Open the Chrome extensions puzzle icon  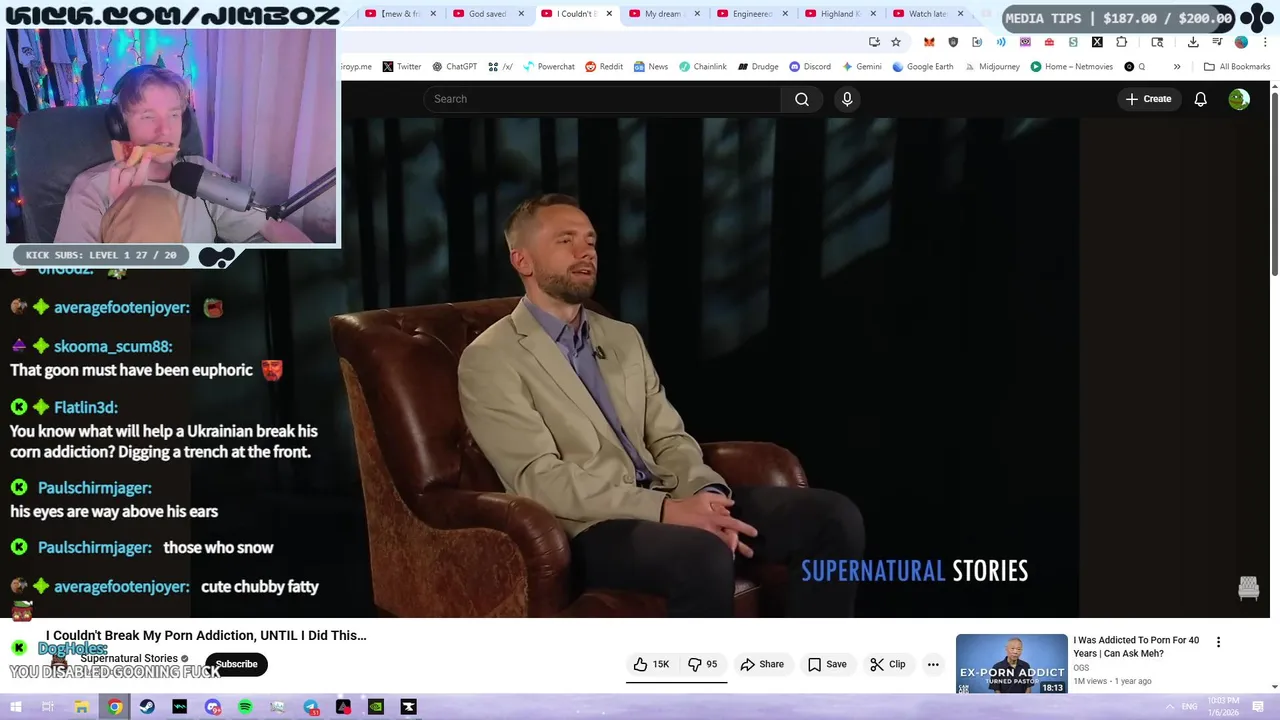[1121, 42]
